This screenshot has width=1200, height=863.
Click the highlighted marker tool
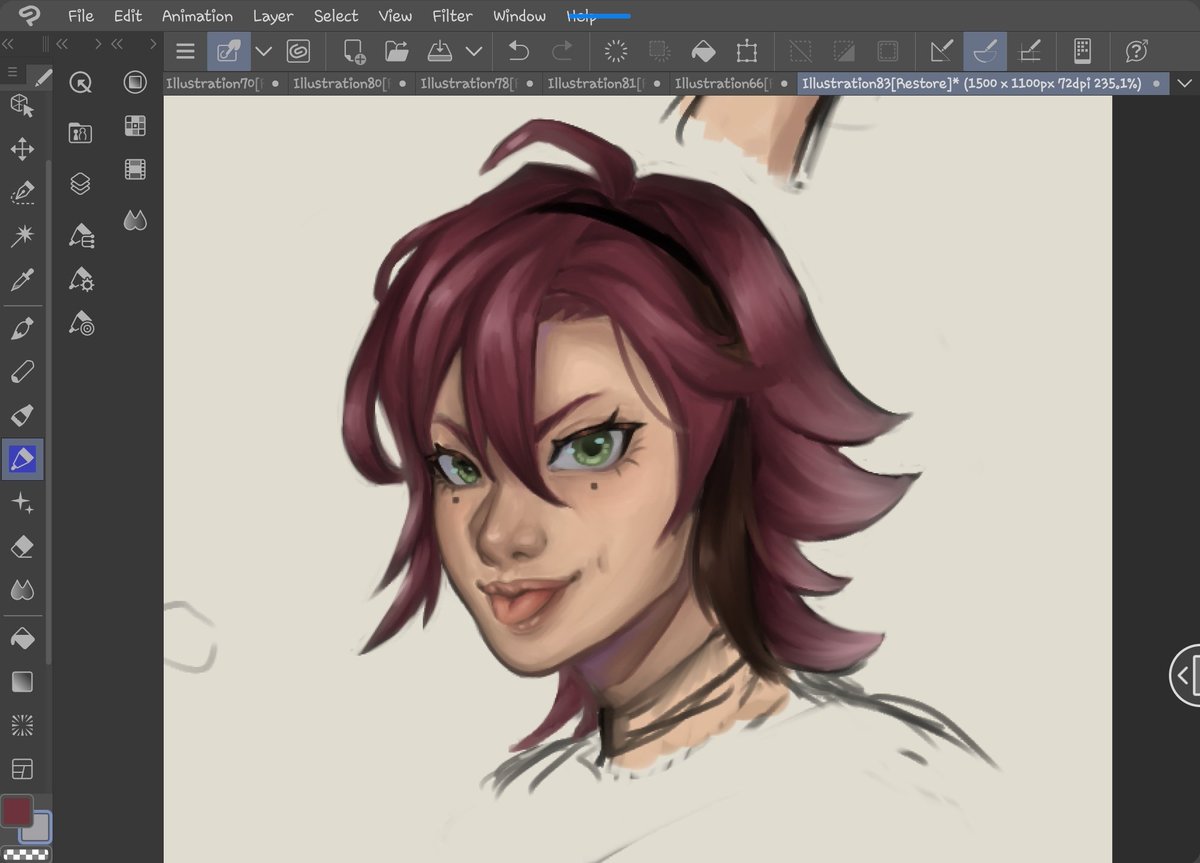coord(22,459)
